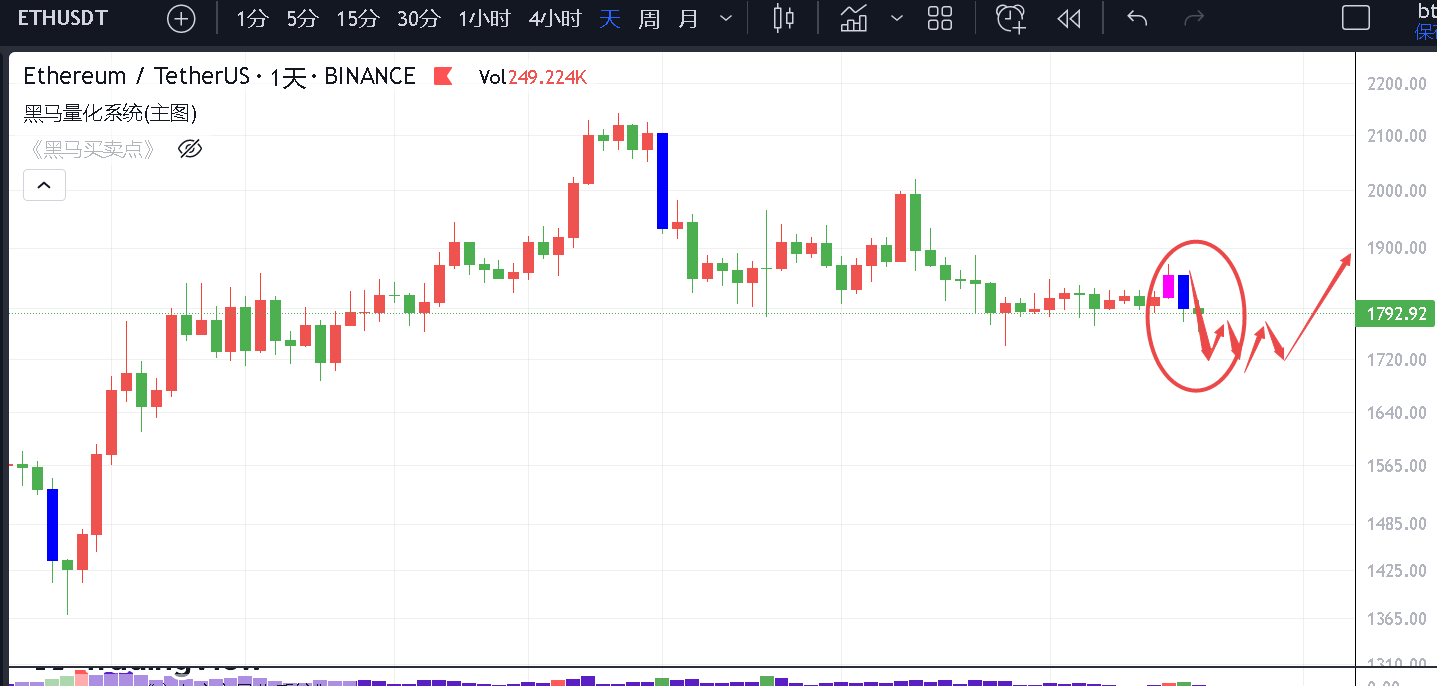The height and width of the screenshot is (686, 1437).
Task: Click the 1640.00 price axis label
Action: pyautogui.click(x=1396, y=412)
